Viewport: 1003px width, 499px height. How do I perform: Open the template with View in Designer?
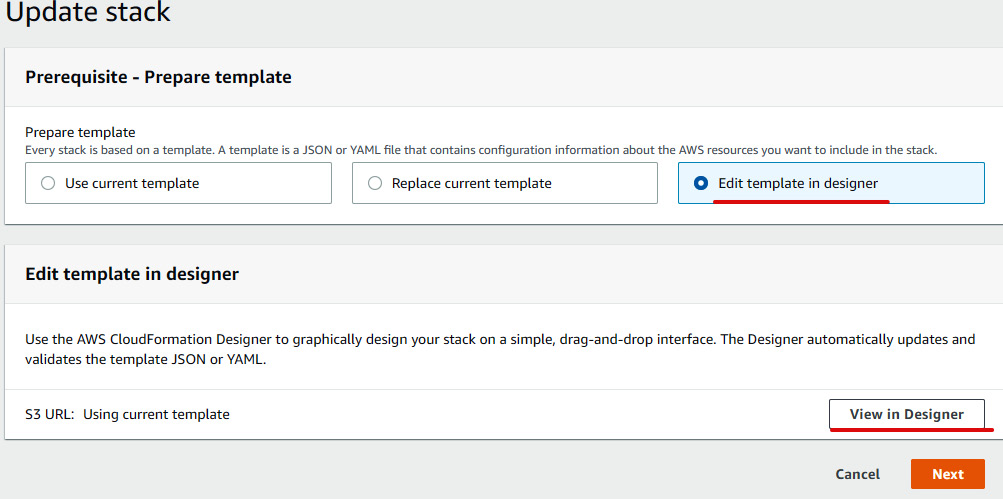pos(906,414)
